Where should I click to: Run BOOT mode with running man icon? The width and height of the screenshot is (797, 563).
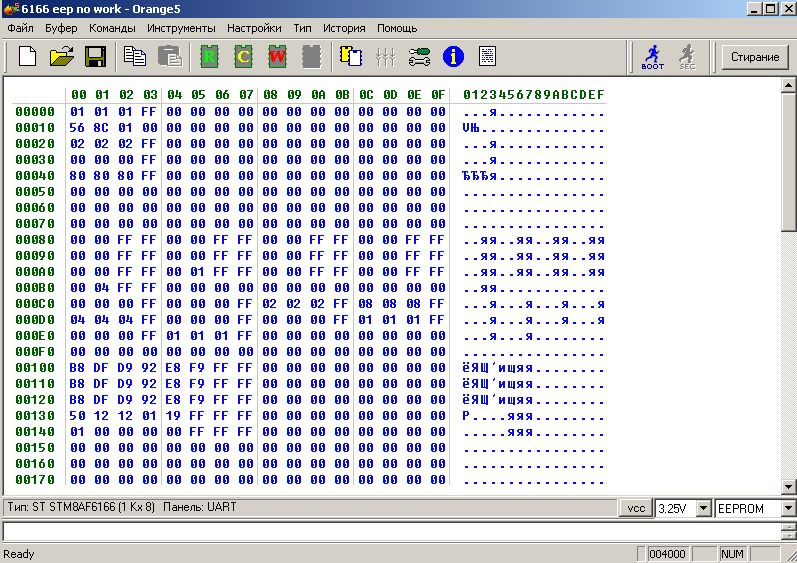(653, 56)
